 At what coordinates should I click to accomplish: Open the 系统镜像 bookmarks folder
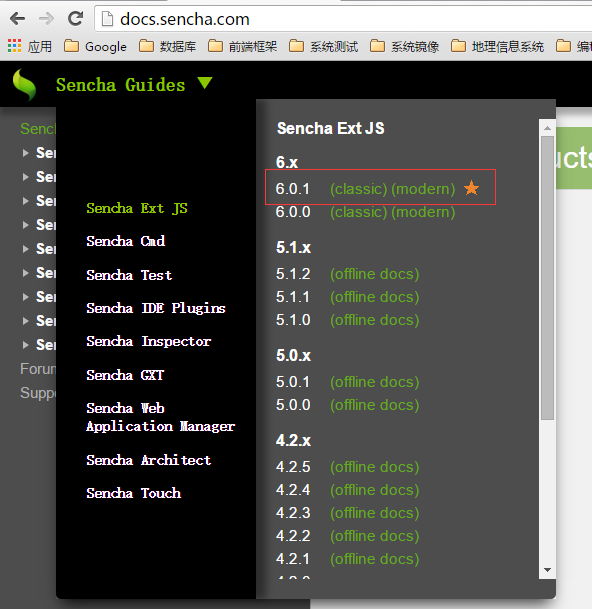[404, 47]
